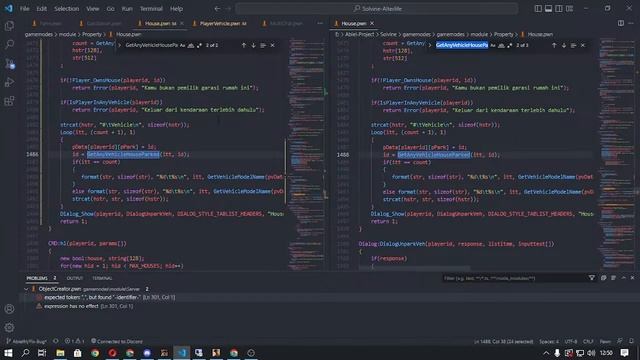Click errors and warnings count in status bar

tap(75, 341)
